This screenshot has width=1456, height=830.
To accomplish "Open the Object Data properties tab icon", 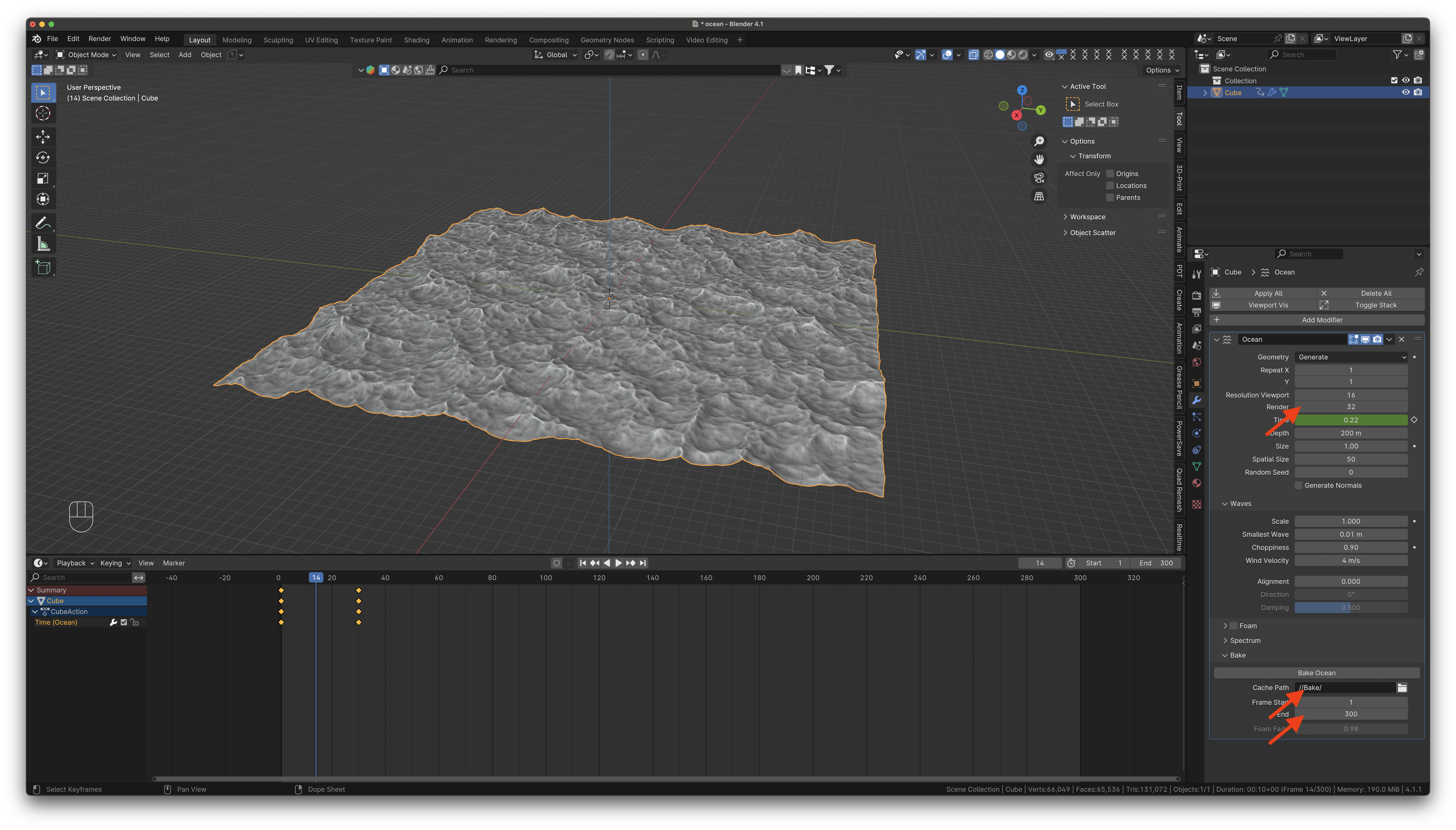I will 1197,466.
